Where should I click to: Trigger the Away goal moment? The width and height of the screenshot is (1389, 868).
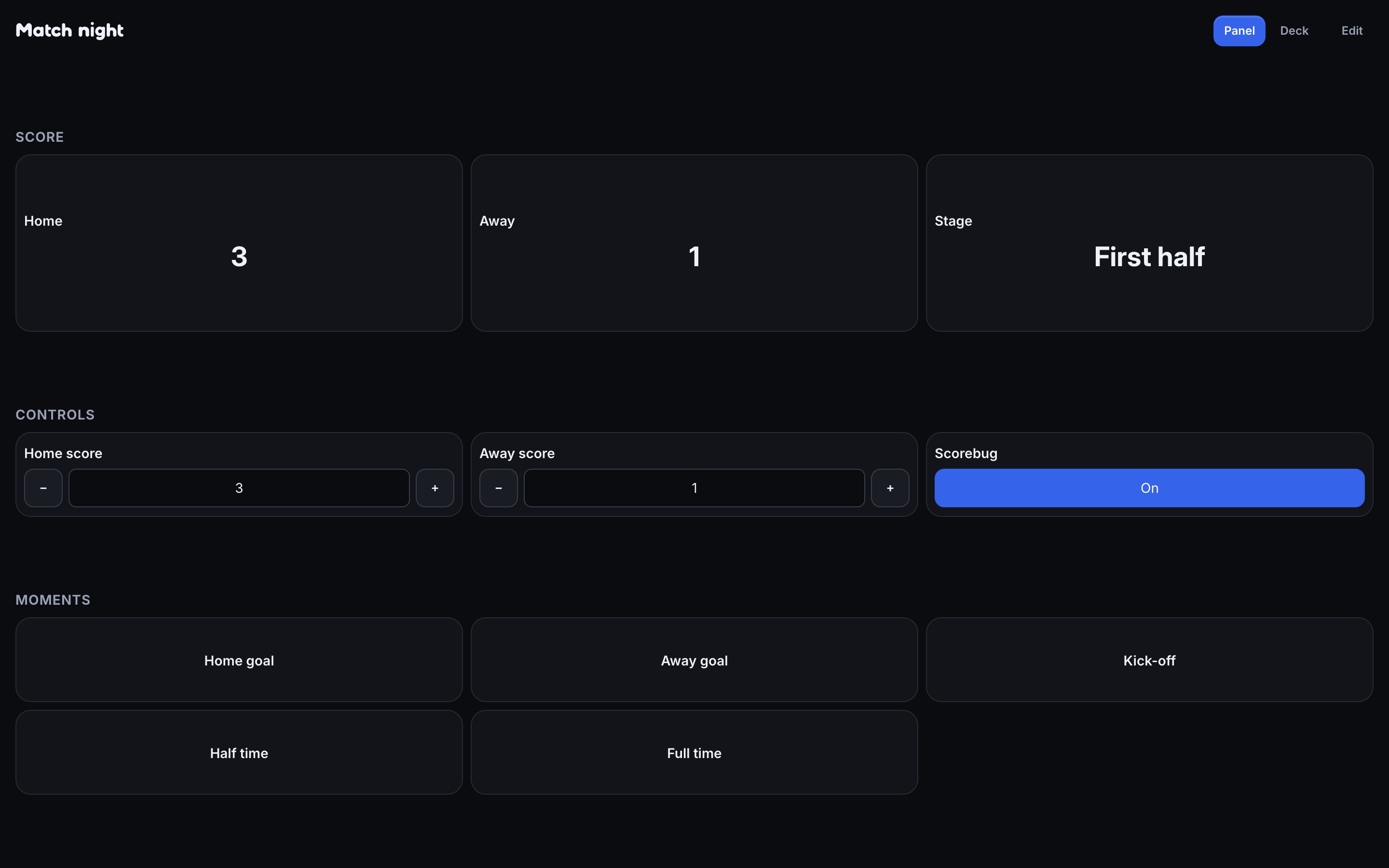[694, 660]
